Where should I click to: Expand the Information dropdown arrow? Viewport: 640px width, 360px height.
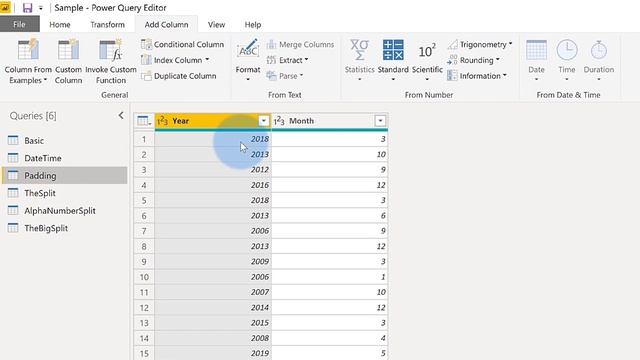504,76
